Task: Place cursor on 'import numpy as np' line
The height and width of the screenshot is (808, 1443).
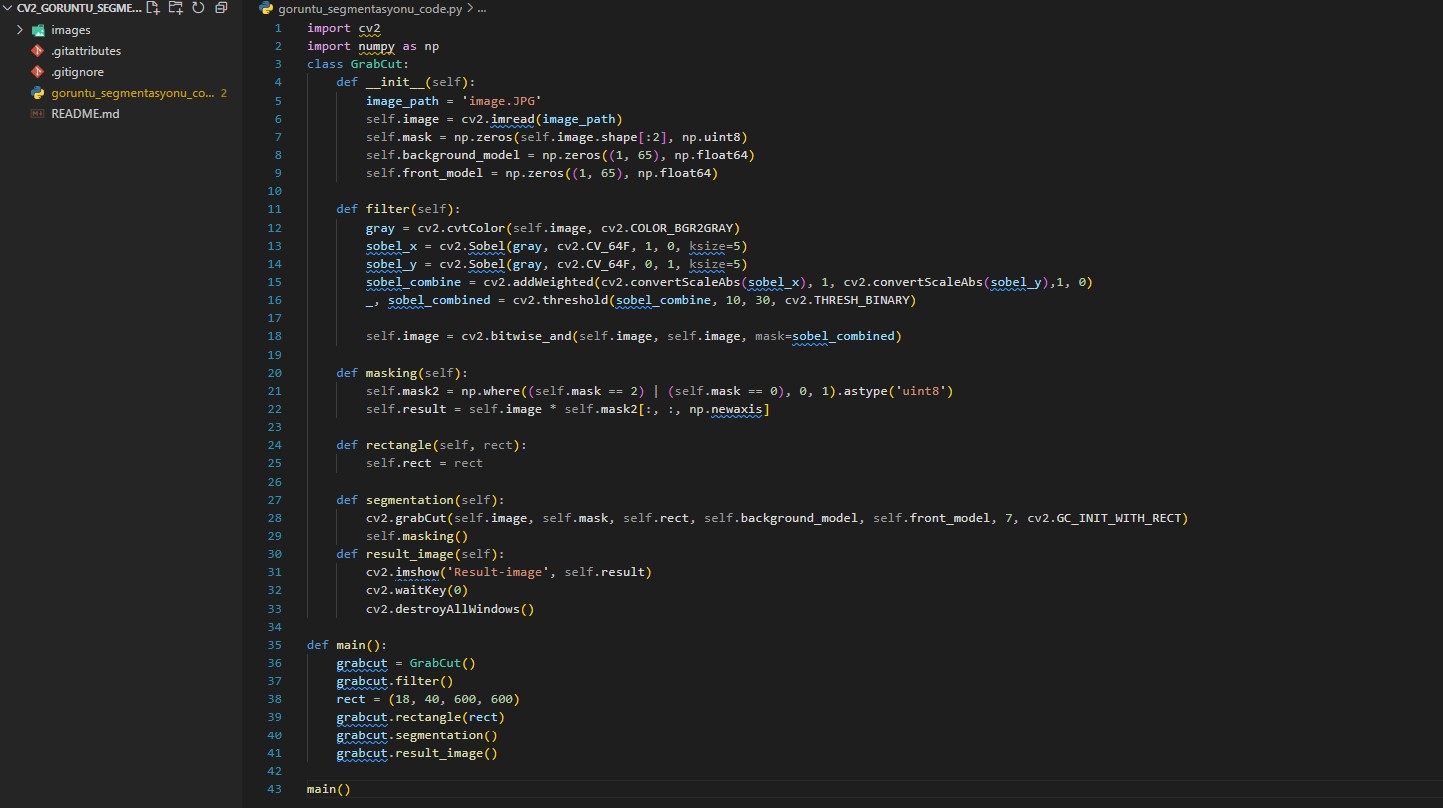Action: coord(373,46)
